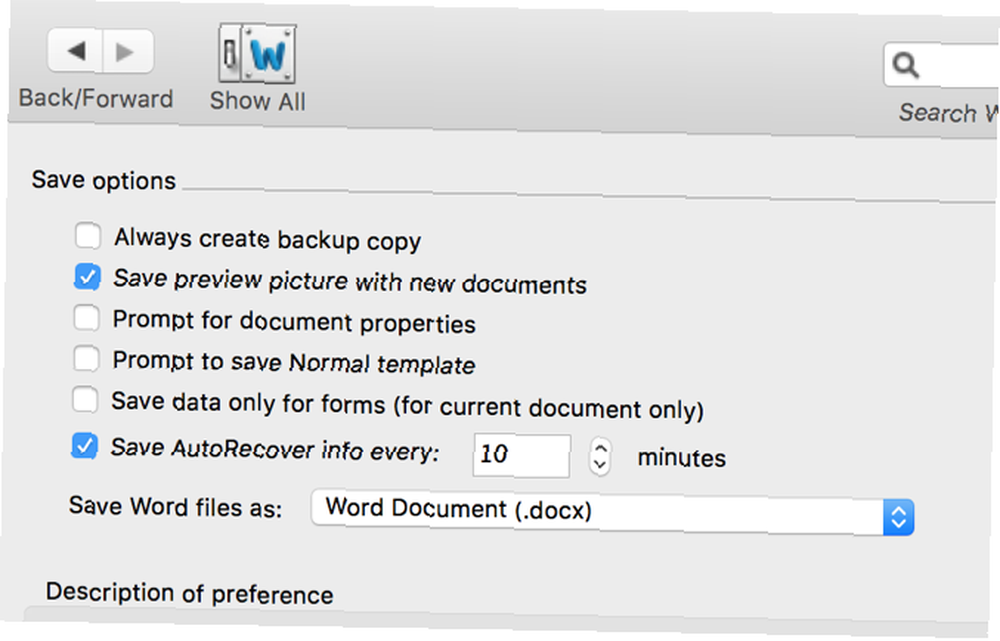Focus the Search Word Preferences field
Screen dimensions: 1000x641
(942, 65)
